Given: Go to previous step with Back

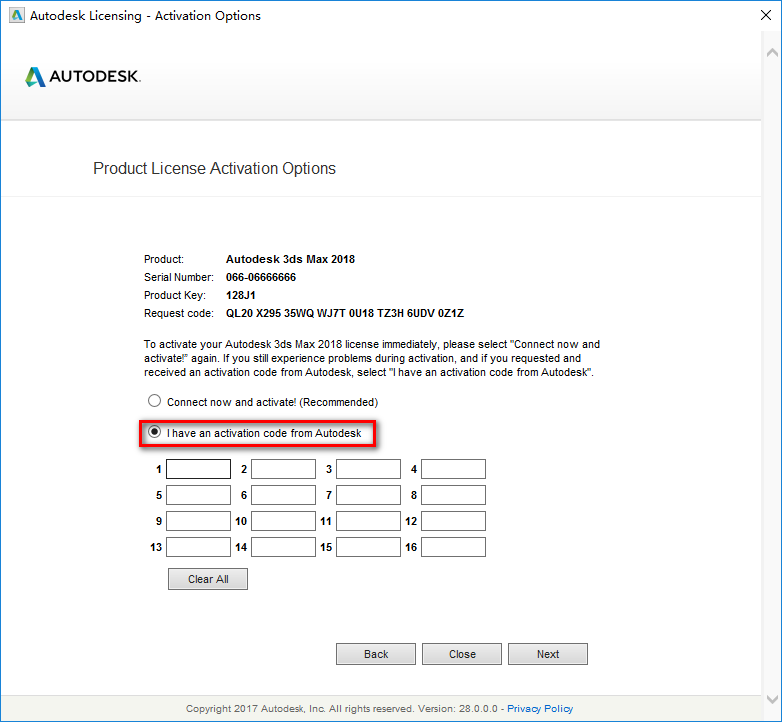Looking at the screenshot, I should 376,654.
